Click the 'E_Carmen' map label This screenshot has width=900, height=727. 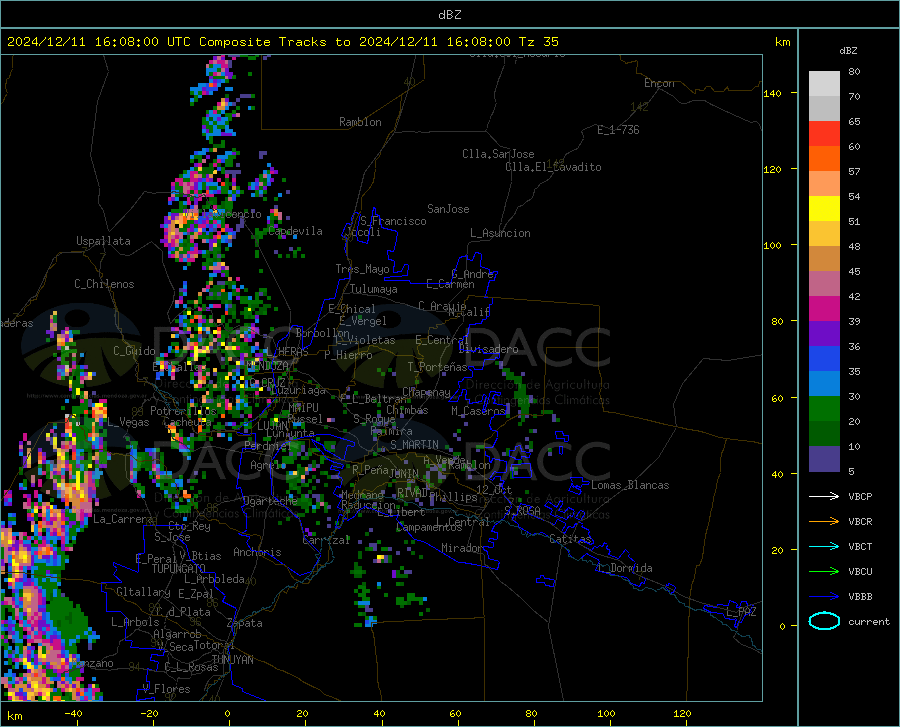(x=450, y=283)
